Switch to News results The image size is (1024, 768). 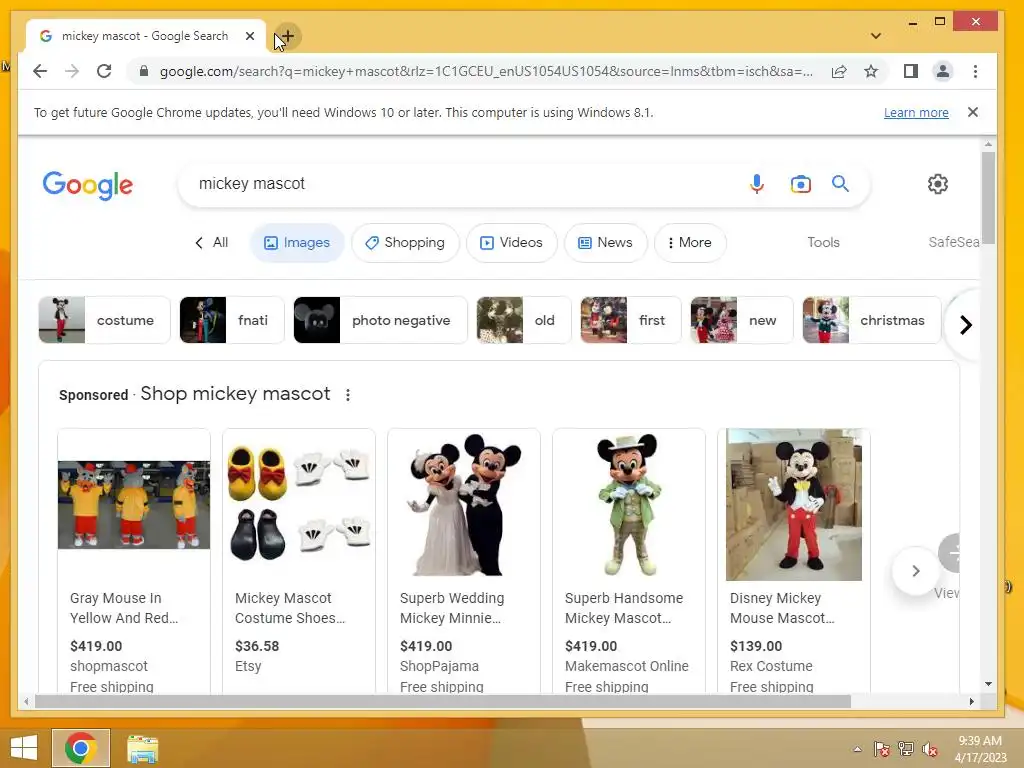[605, 243]
